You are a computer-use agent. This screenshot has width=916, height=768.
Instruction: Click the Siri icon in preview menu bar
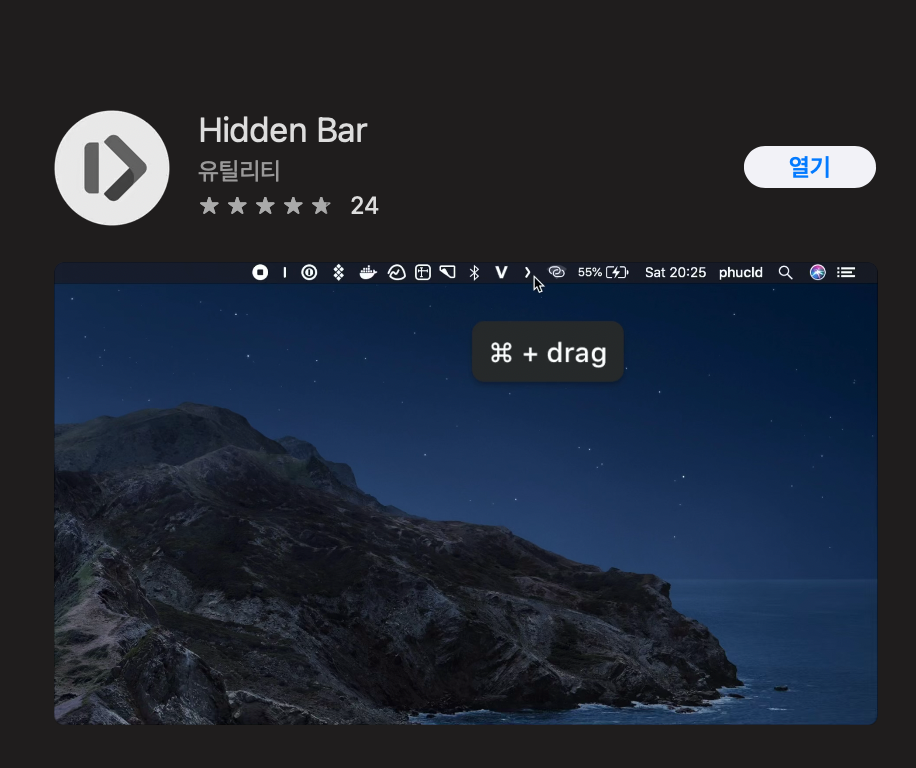(817, 272)
